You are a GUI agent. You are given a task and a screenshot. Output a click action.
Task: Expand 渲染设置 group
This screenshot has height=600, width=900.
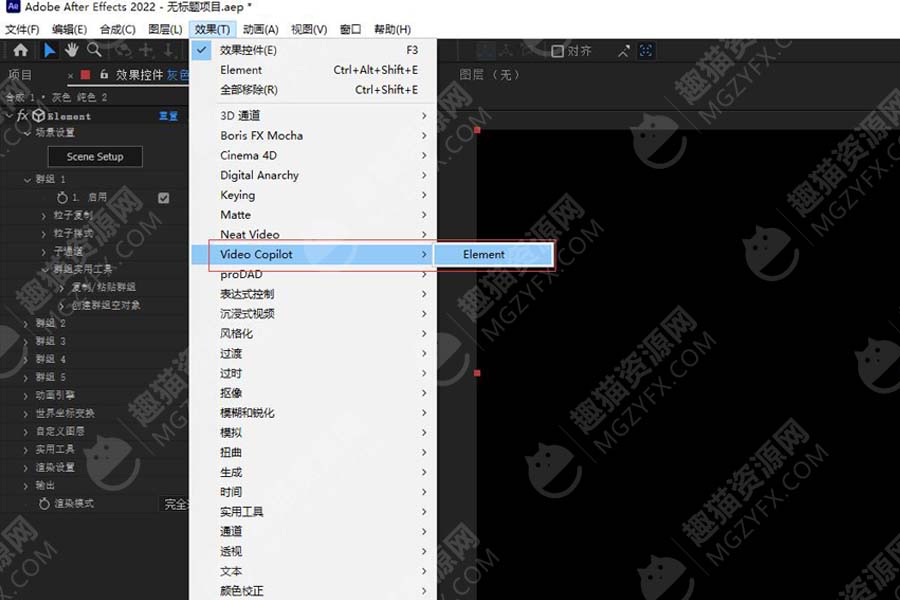tap(26, 468)
